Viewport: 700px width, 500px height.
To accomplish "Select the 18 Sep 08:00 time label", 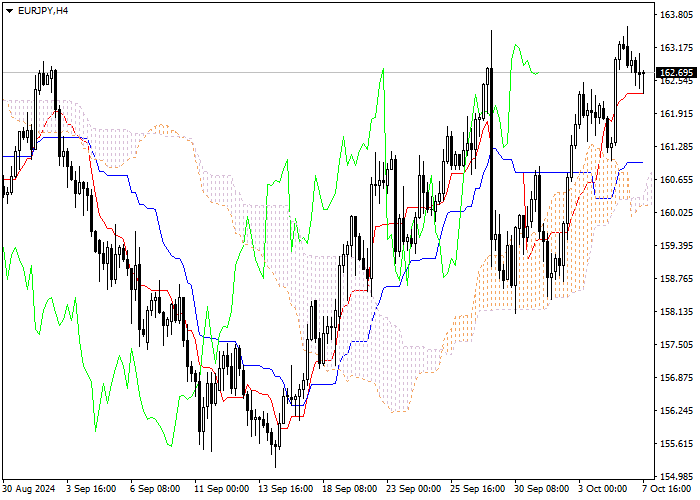I will 350,489.
